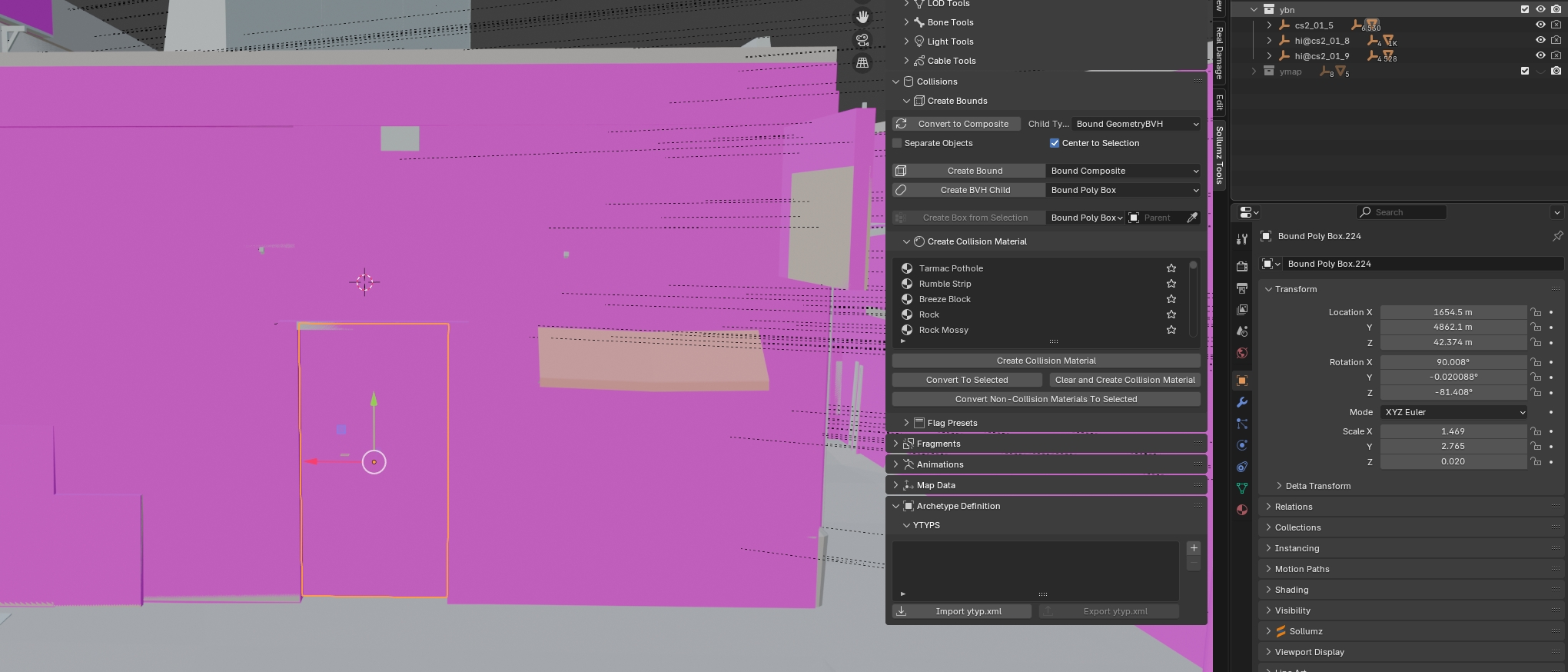Viewport: 1568px width, 672px height.
Task: Expand the Delta Transform section
Action: click(1317, 486)
